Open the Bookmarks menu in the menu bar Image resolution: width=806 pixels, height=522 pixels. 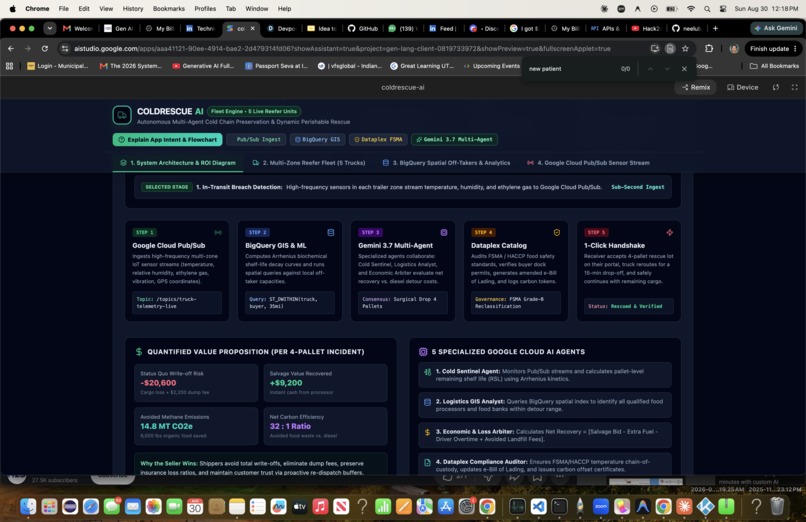point(169,9)
